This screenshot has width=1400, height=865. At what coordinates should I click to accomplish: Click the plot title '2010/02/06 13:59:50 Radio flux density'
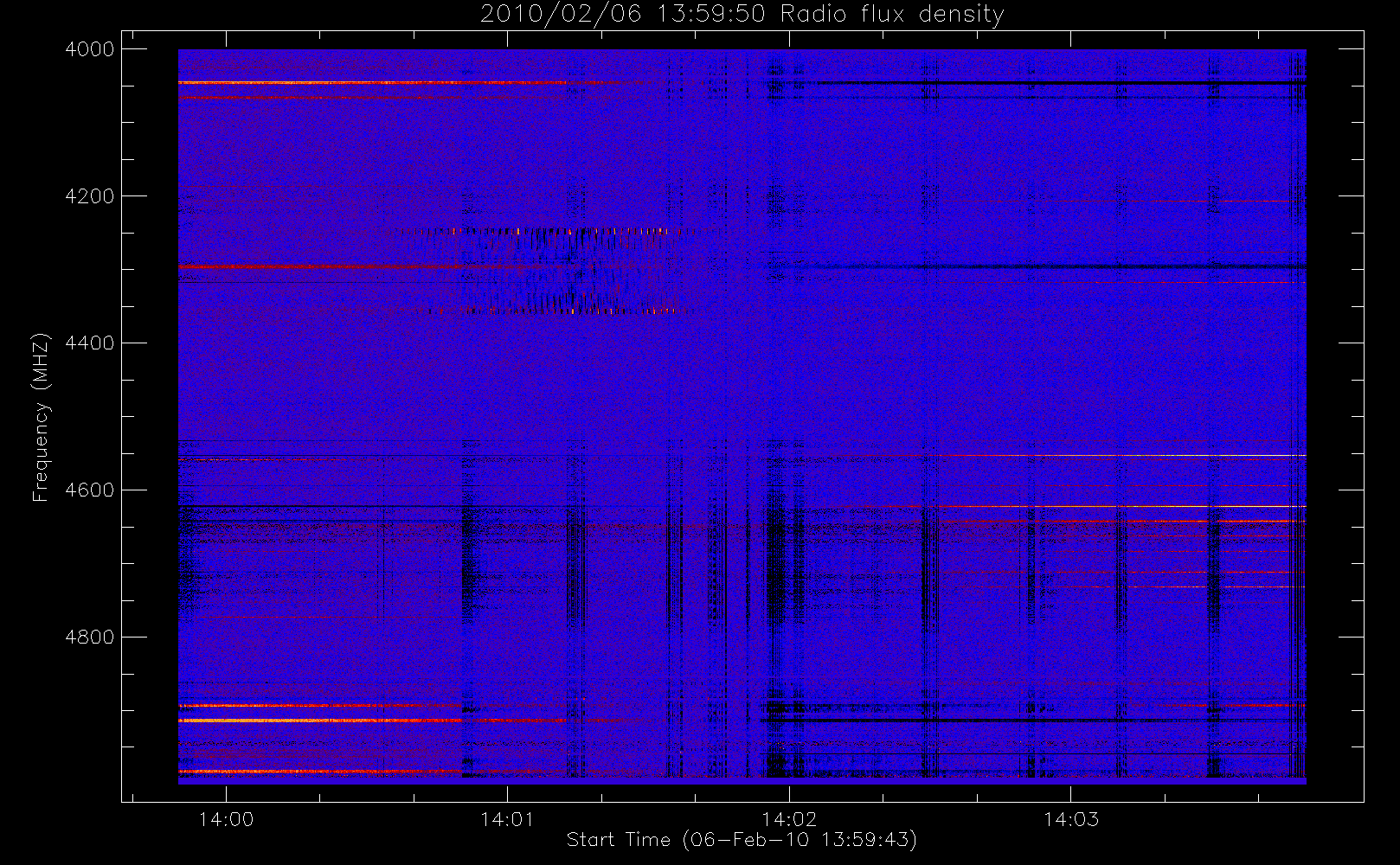pyautogui.click(x=742, y=15)
